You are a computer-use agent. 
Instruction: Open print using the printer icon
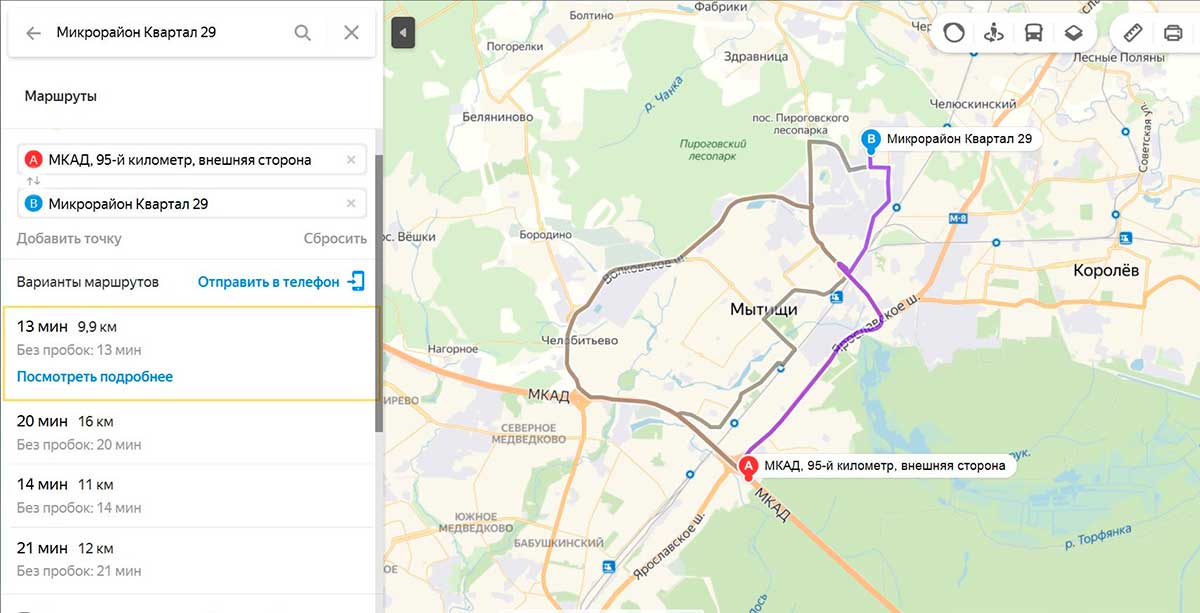point(1173,32)
